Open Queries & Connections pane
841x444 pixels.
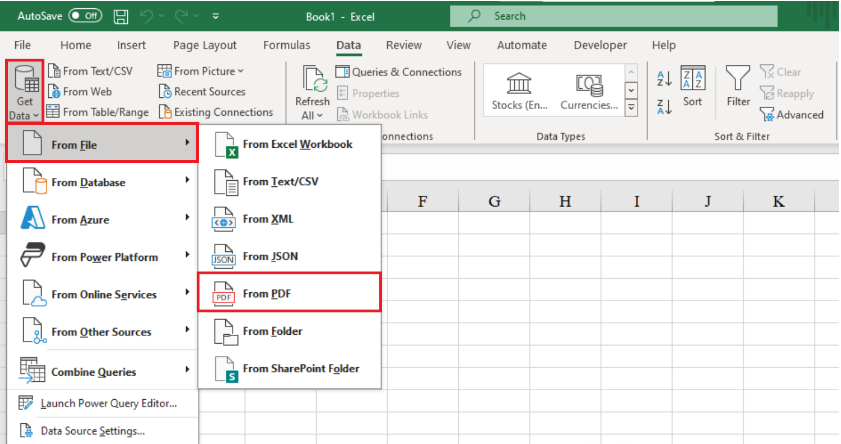[x=399, y=72]
